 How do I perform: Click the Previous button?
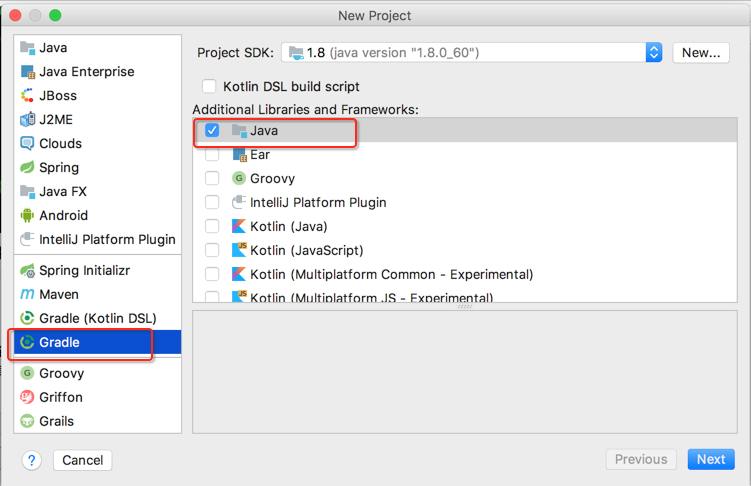(x=641, y=459)
